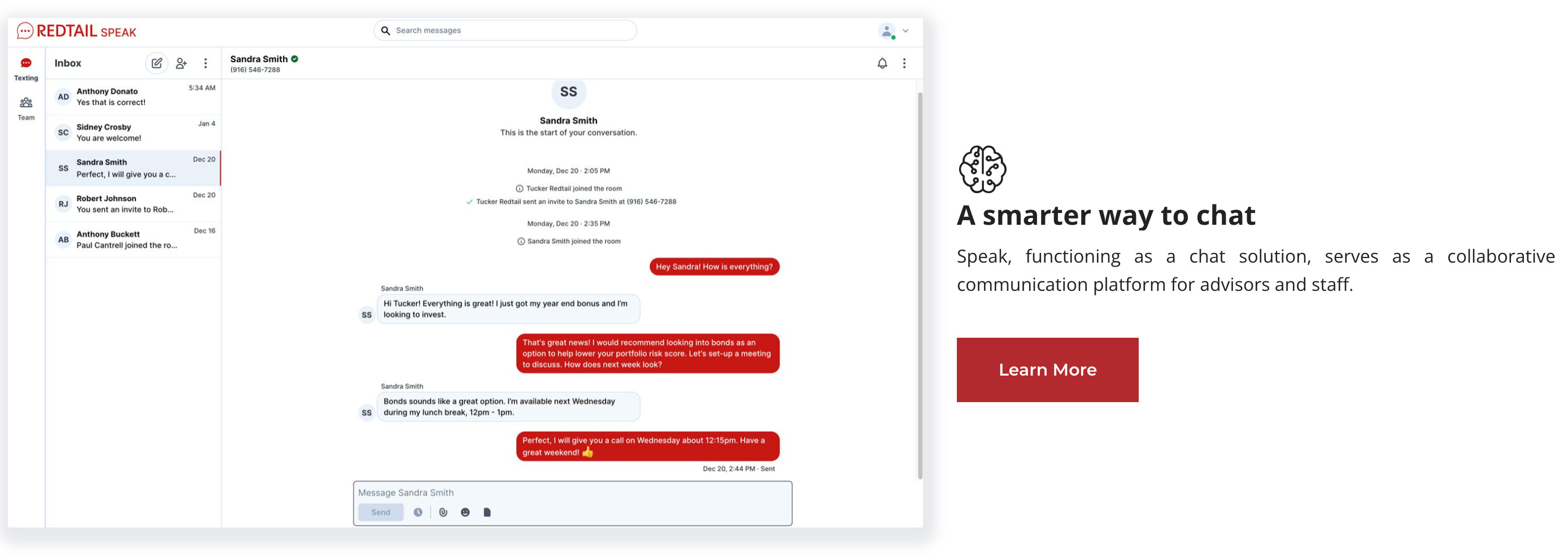Click the AD avatar in inbox
The image size is (1568, 558).
point(63,97)
